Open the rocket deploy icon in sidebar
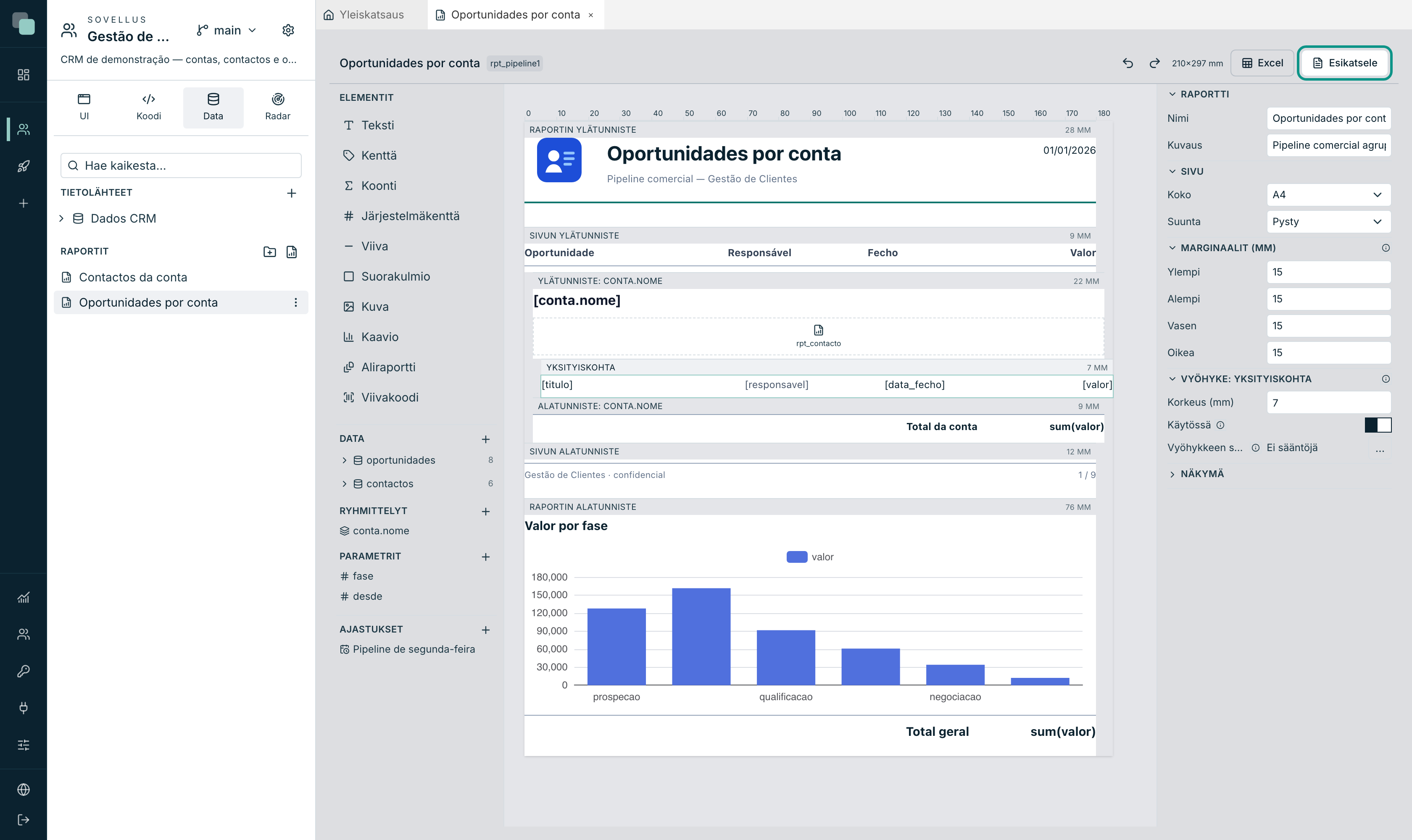The image size is (1412, 840). (23, 166)
